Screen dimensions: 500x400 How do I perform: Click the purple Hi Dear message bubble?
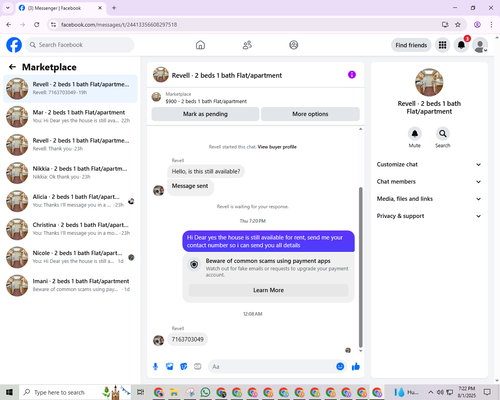pos(268,241)
